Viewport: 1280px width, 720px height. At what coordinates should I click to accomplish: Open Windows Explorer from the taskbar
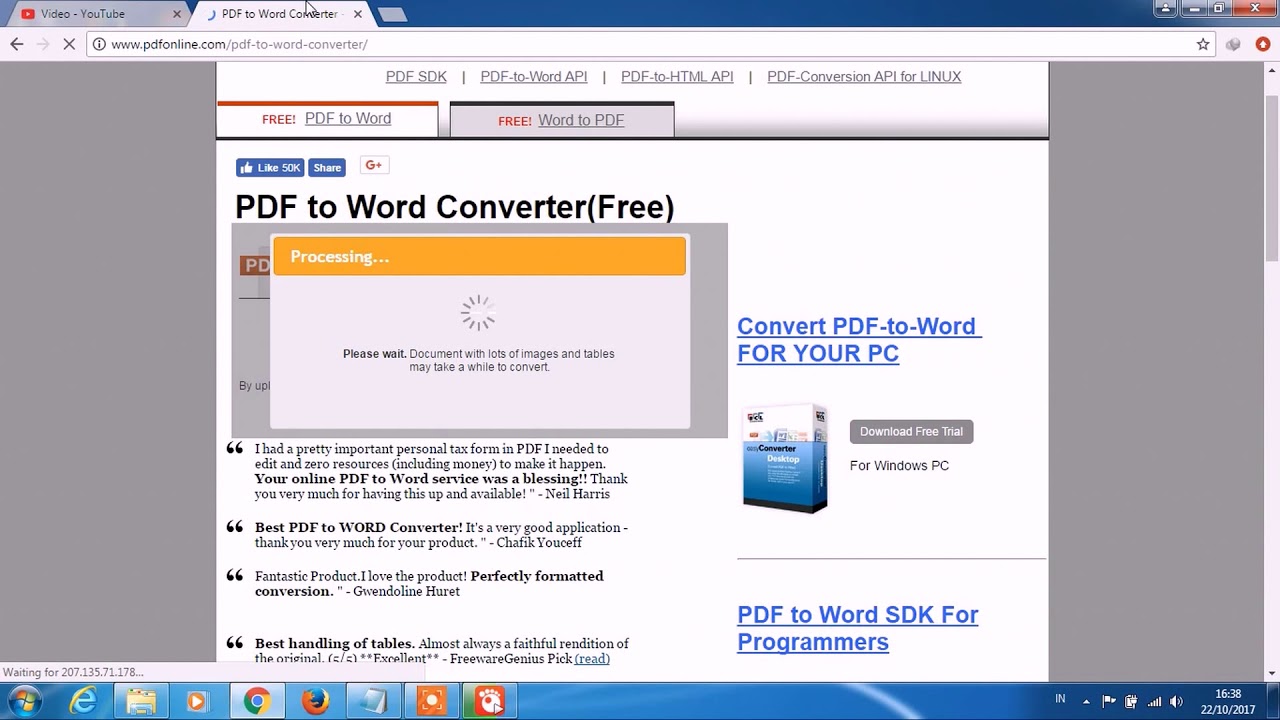click(x=141, y=702)
